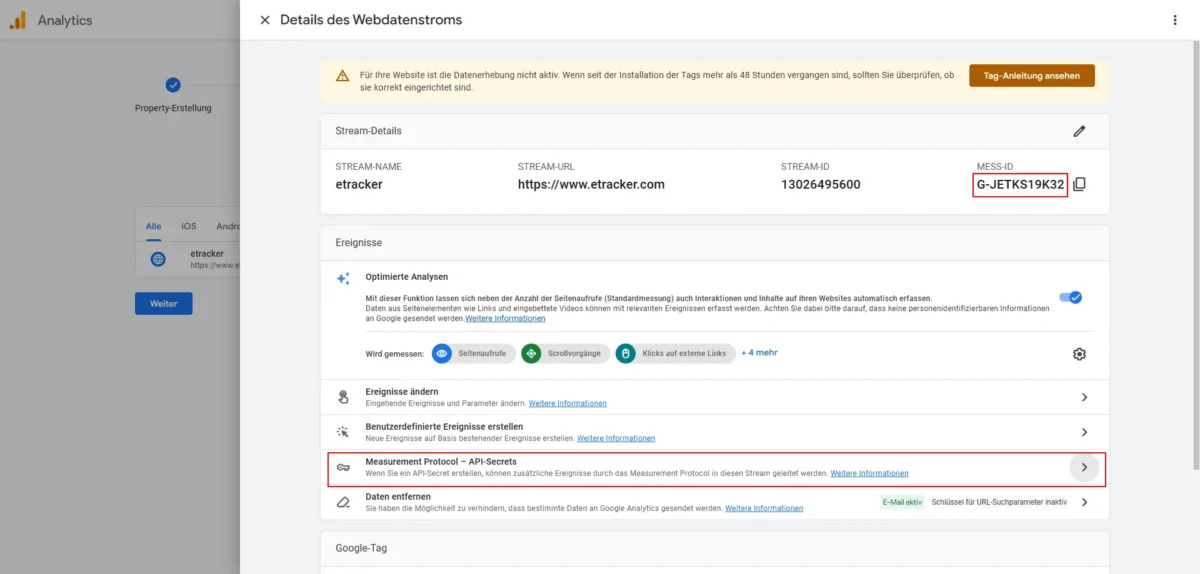Screen dimensions: 1200x574
Task: Click Ereignisse ändern hand icon
Action: tap(343, 397)
